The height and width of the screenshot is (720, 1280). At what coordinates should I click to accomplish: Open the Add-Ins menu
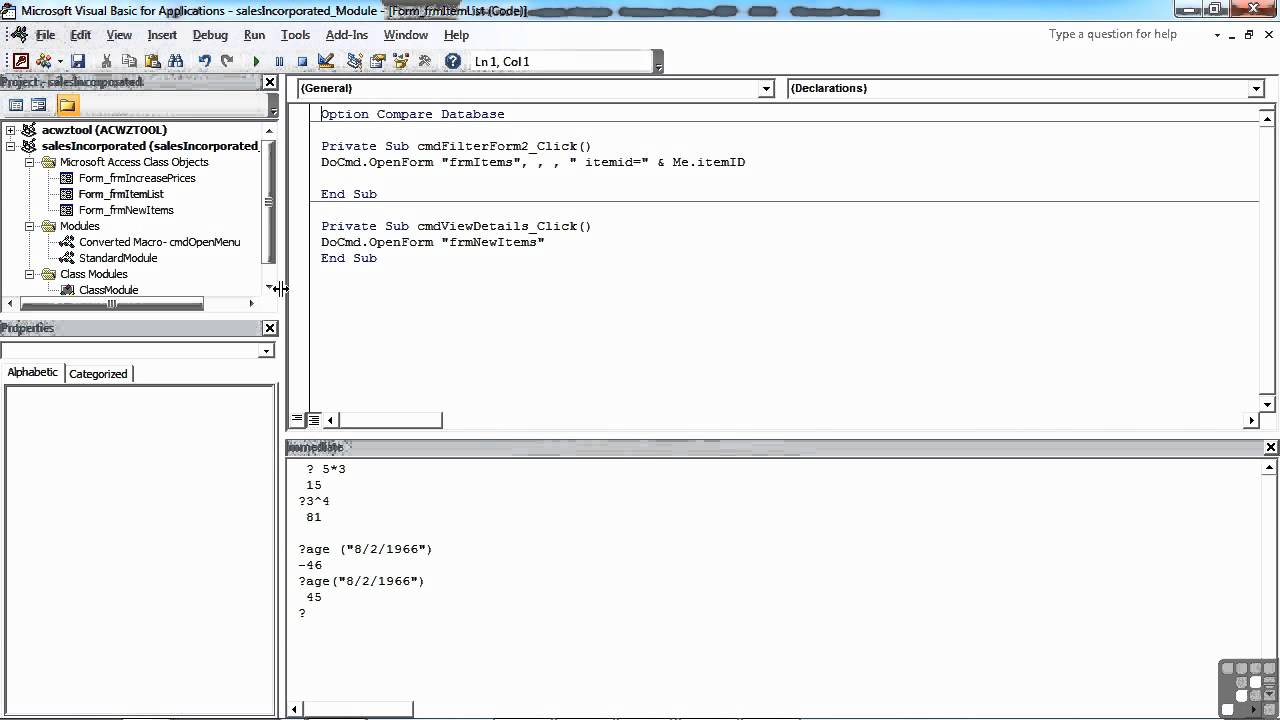click(347, 34)
